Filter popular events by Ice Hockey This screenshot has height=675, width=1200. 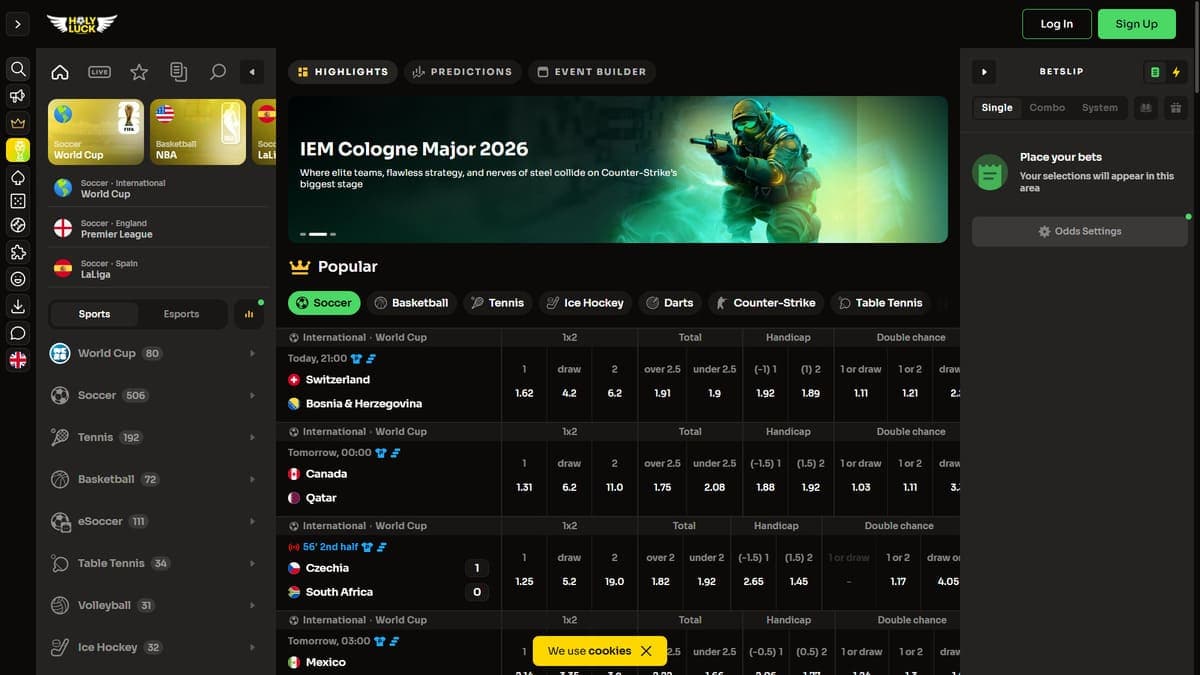pos(585,303)
